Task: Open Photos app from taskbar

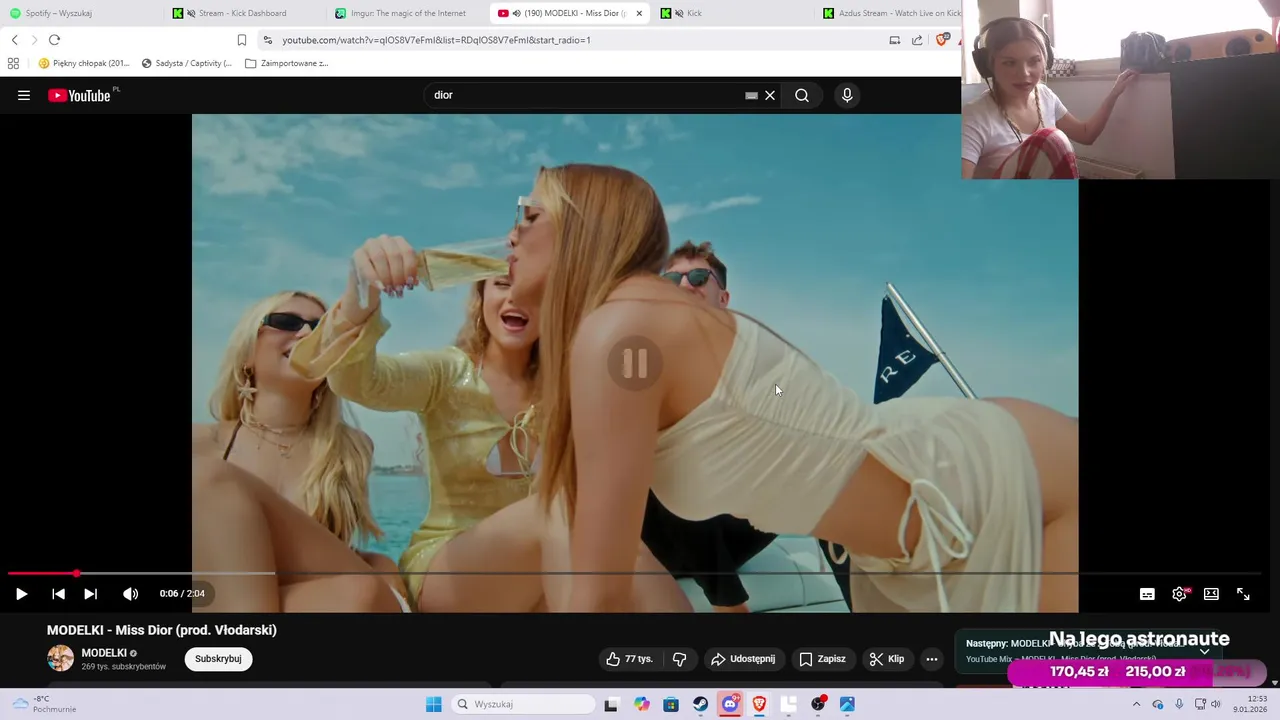Action: click(x=847, y=704)
